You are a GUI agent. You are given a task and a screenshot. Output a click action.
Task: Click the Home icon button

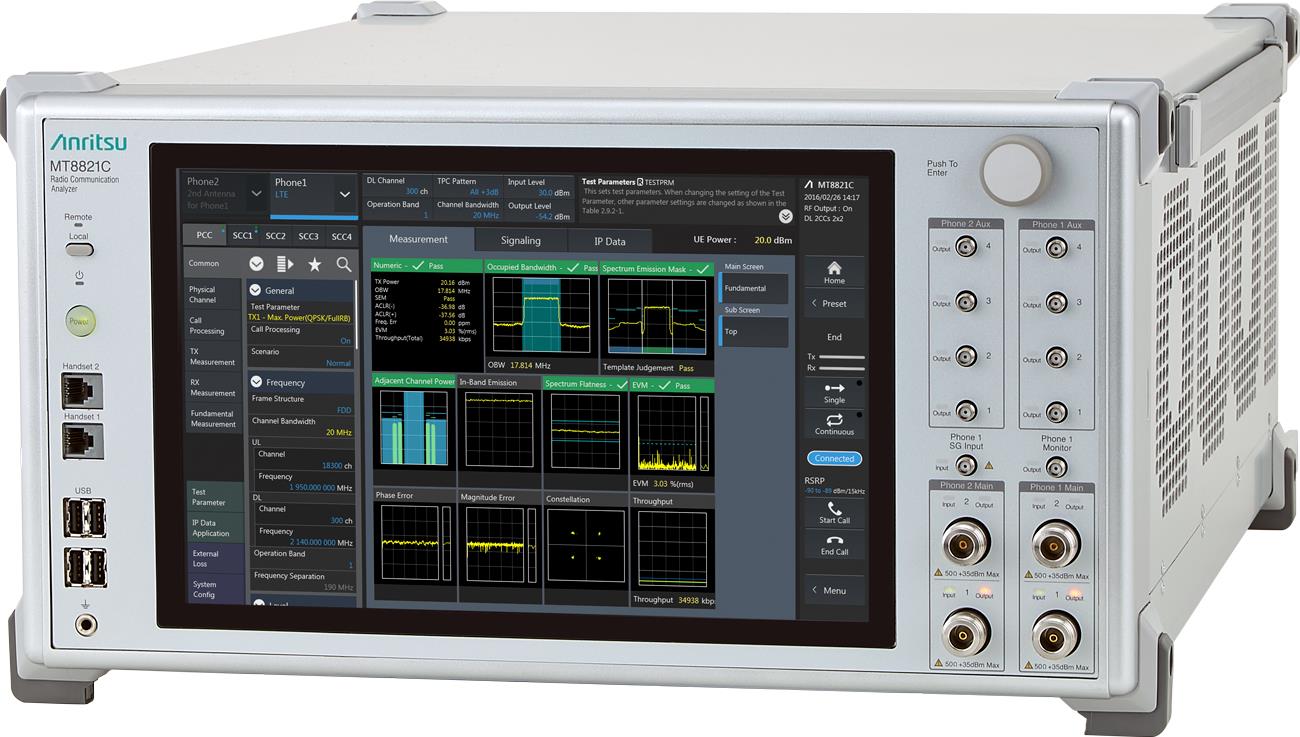pyautogui.click(x=833, y=272)
